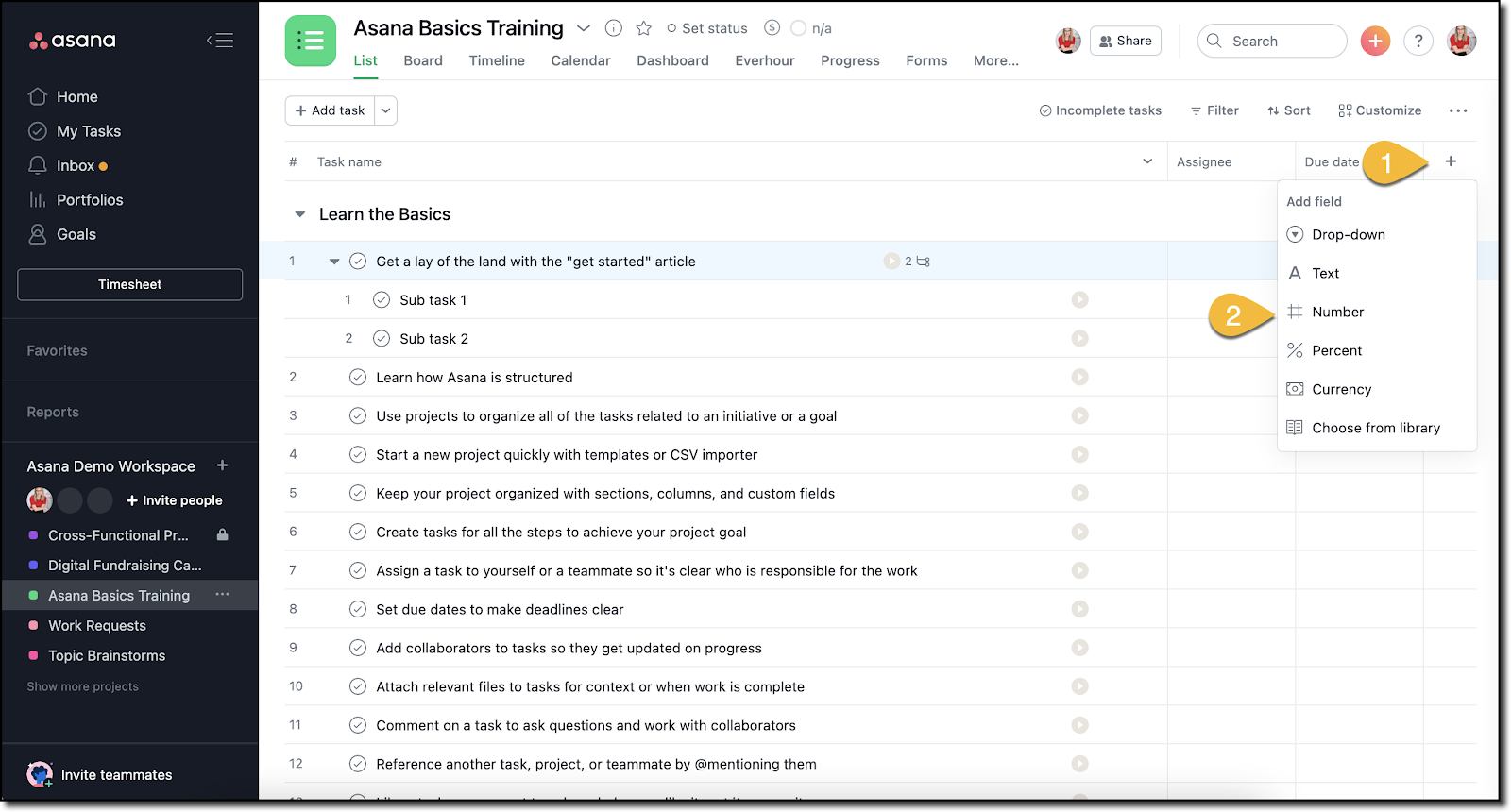Collapse the Learn the Basics section
1511x812 pixels.
(x=300, y=214)
